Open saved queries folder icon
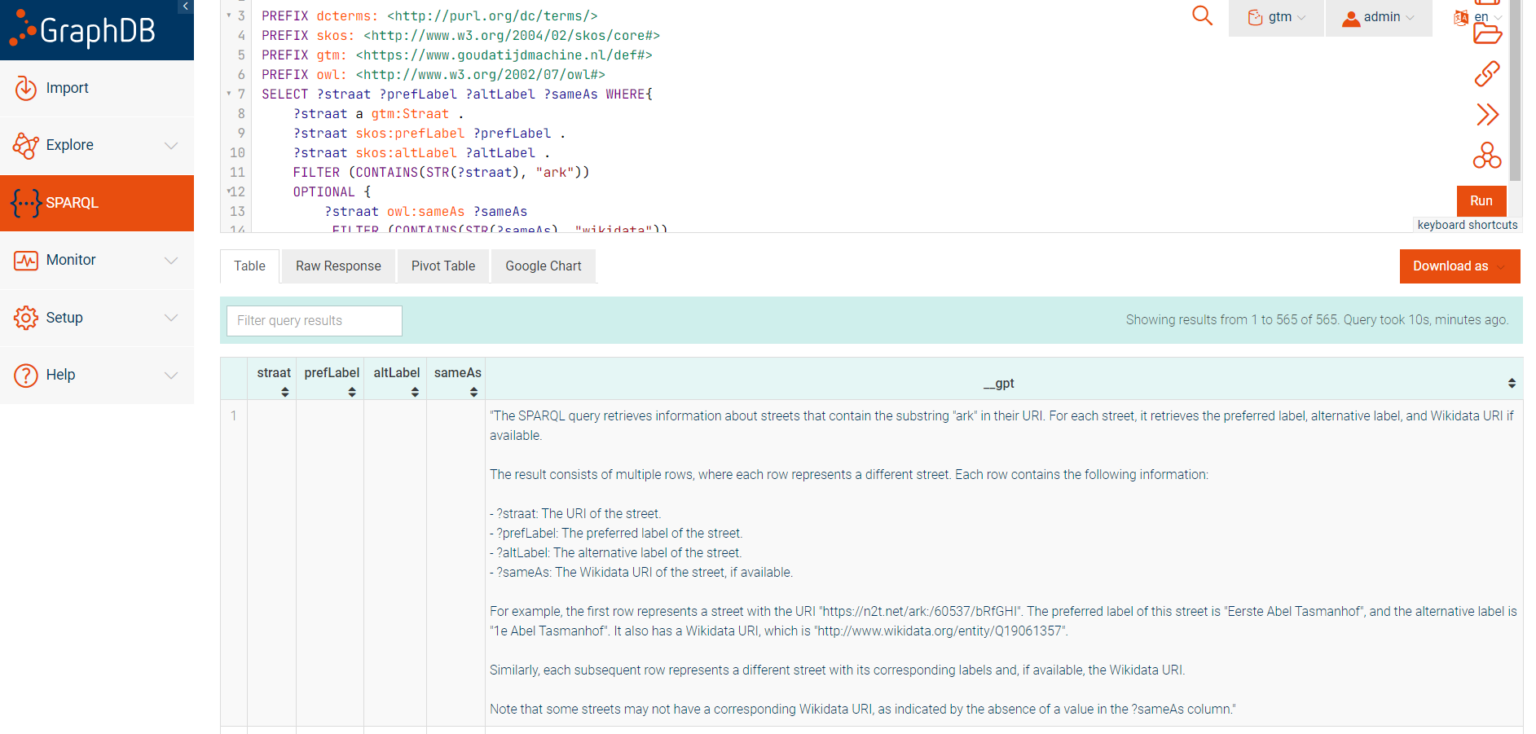1536x734 pixels. click(1487, 33)
